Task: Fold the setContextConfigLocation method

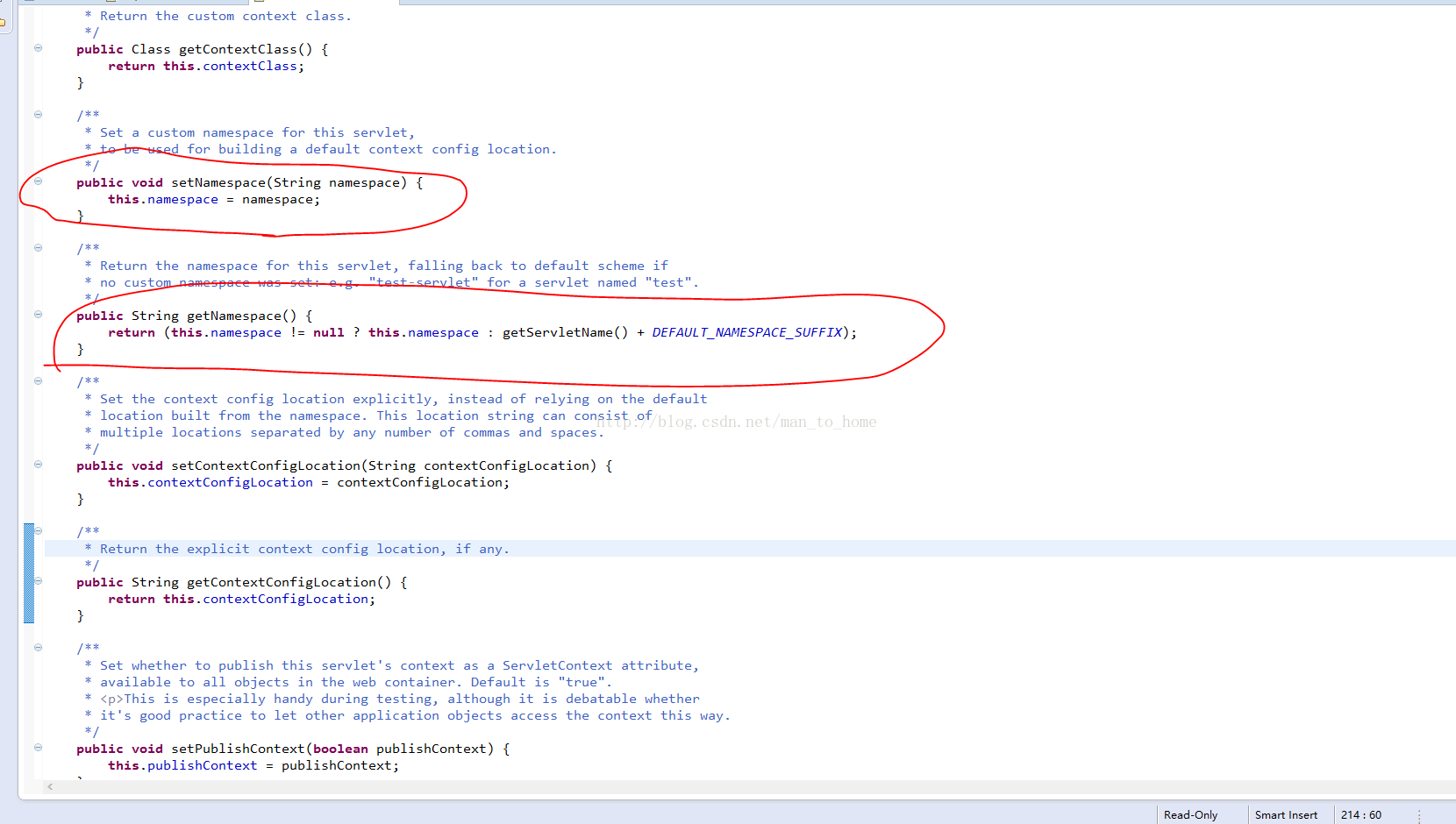Action: (x=38, y=465)
